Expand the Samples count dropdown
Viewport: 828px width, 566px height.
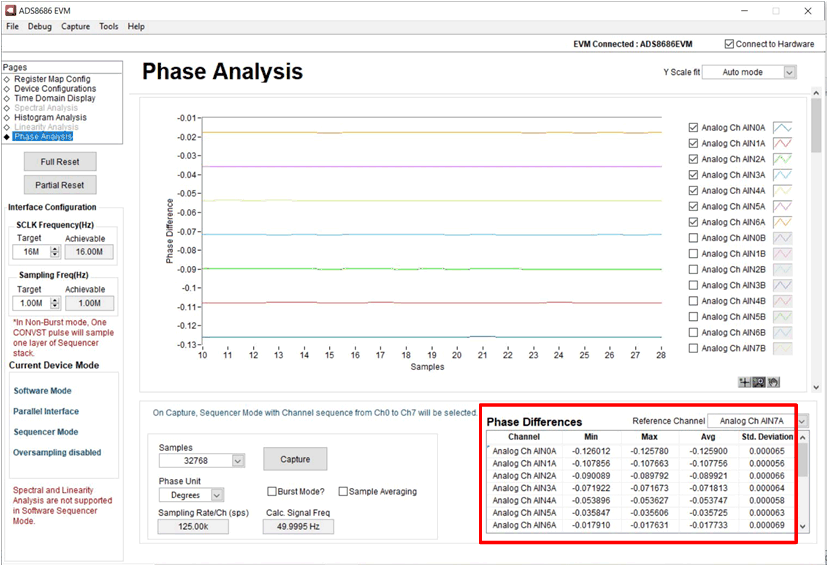coord(238,461)
